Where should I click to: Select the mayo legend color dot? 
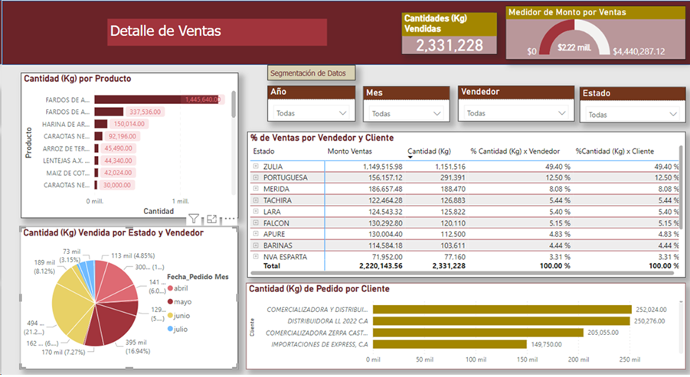[170, 302]
